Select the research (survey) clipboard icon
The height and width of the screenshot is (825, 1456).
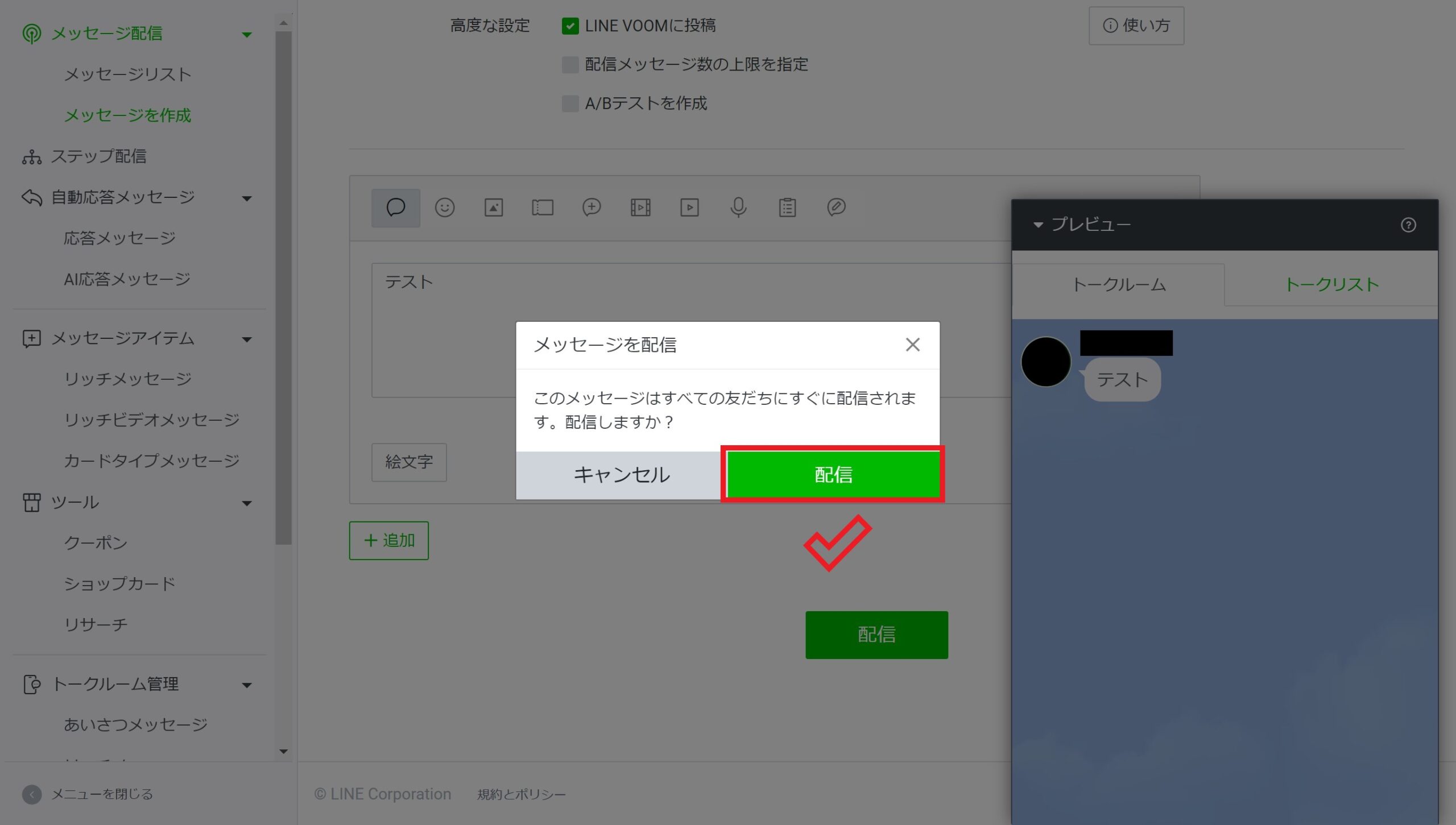(x=787, y=208)
